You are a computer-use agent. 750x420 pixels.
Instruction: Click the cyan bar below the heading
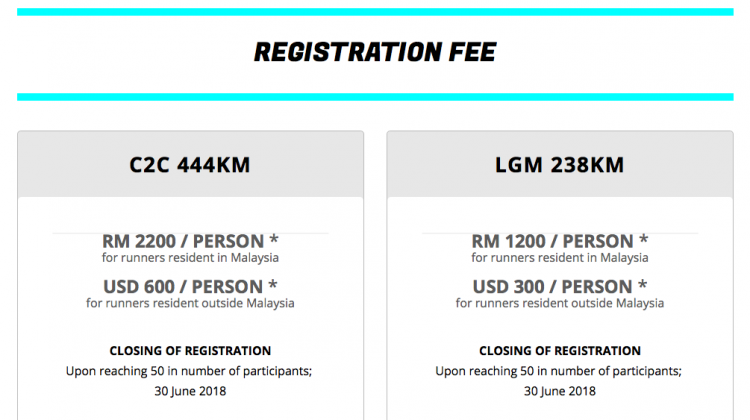375,97
